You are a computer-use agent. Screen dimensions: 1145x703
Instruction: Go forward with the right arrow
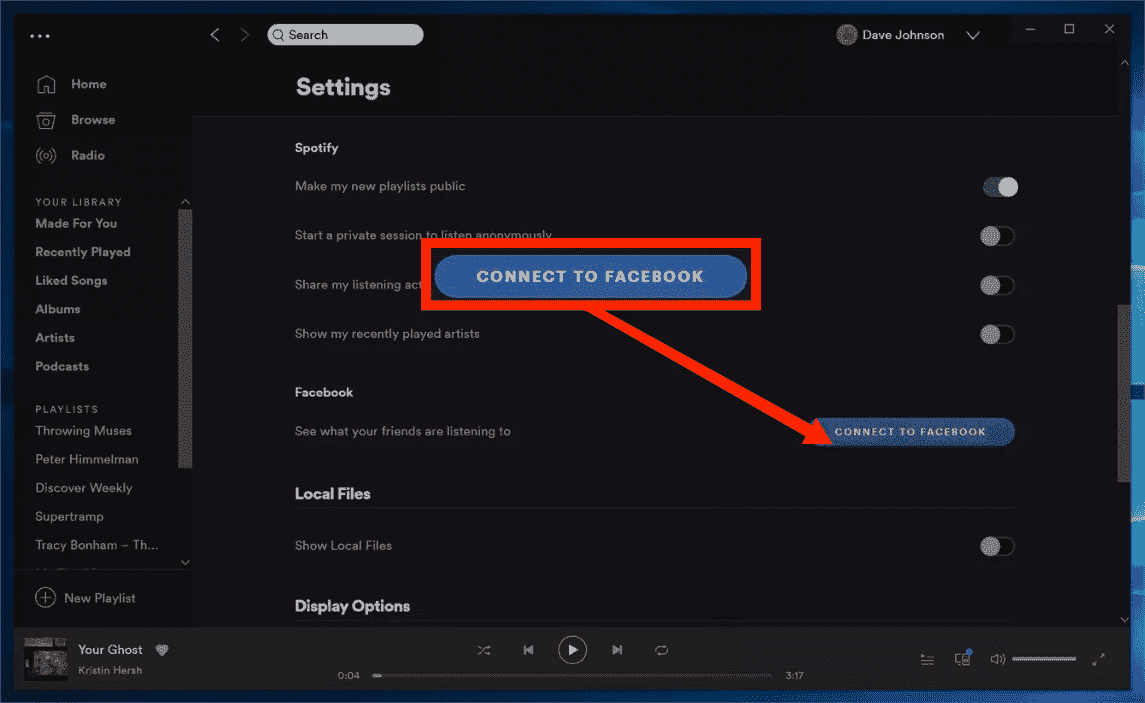click(x=245, y=34)
